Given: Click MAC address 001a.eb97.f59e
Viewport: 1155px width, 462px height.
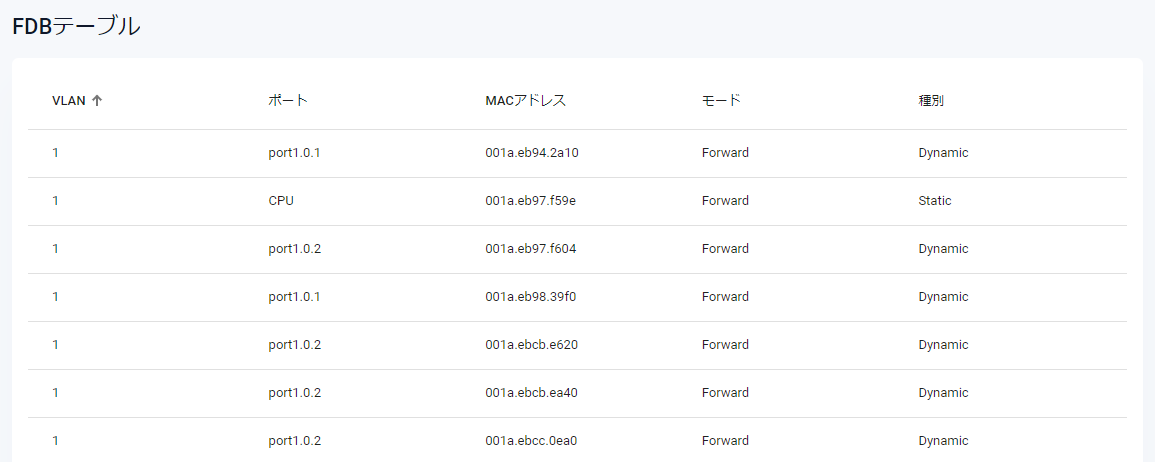Looking at the screenshot, I should 531,201.
